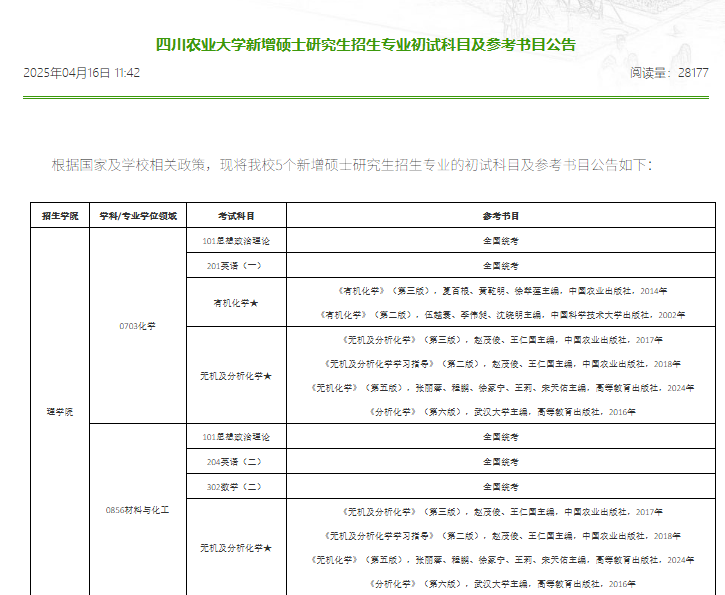Click the 《有机化学》（第三版） 2014年 reference line
The image size is (725, 595).
coord(501,291)
